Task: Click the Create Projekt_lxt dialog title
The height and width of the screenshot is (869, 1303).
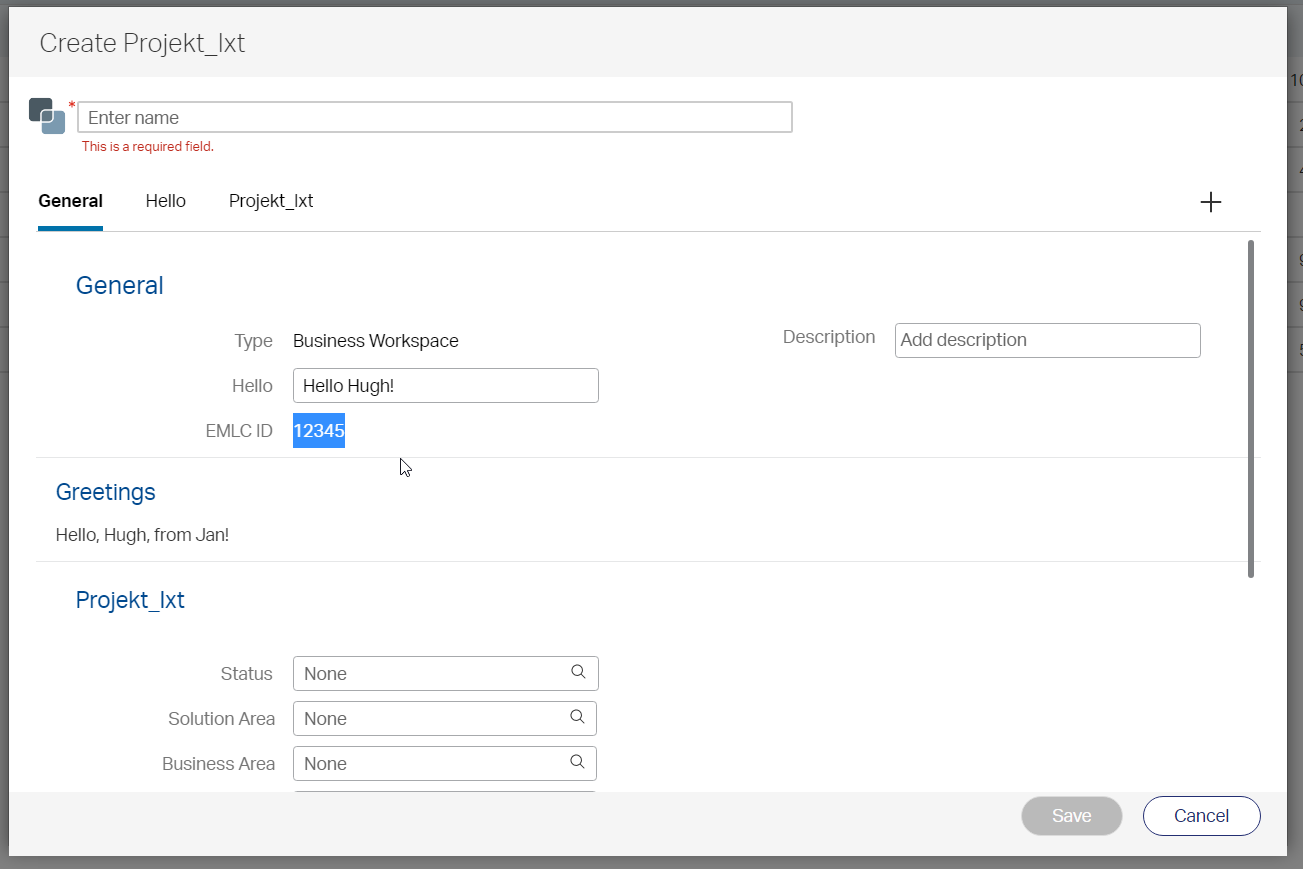Action: pyautogui.click(x=142, y=43)
